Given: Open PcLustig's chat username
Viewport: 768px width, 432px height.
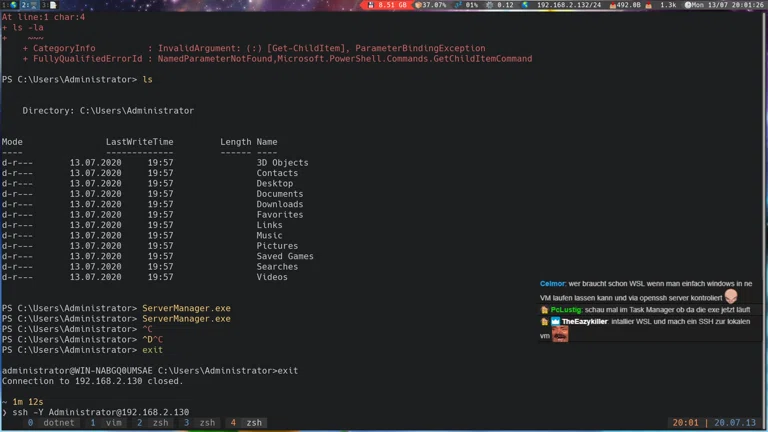Looking at the screenshot, I should (566, 310).
